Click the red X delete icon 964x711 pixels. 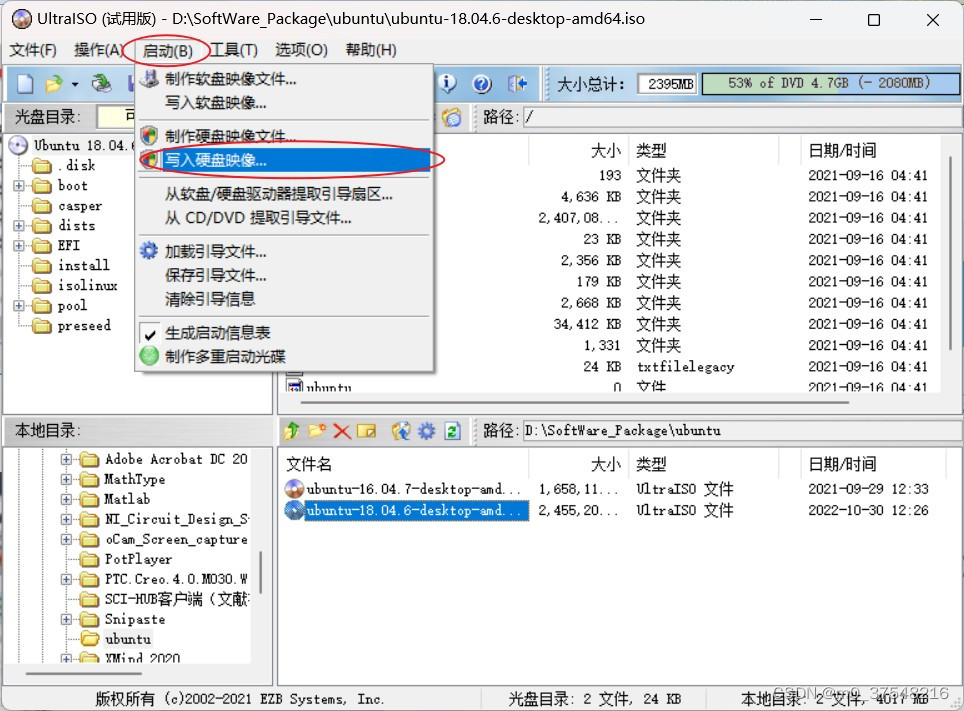342,431
